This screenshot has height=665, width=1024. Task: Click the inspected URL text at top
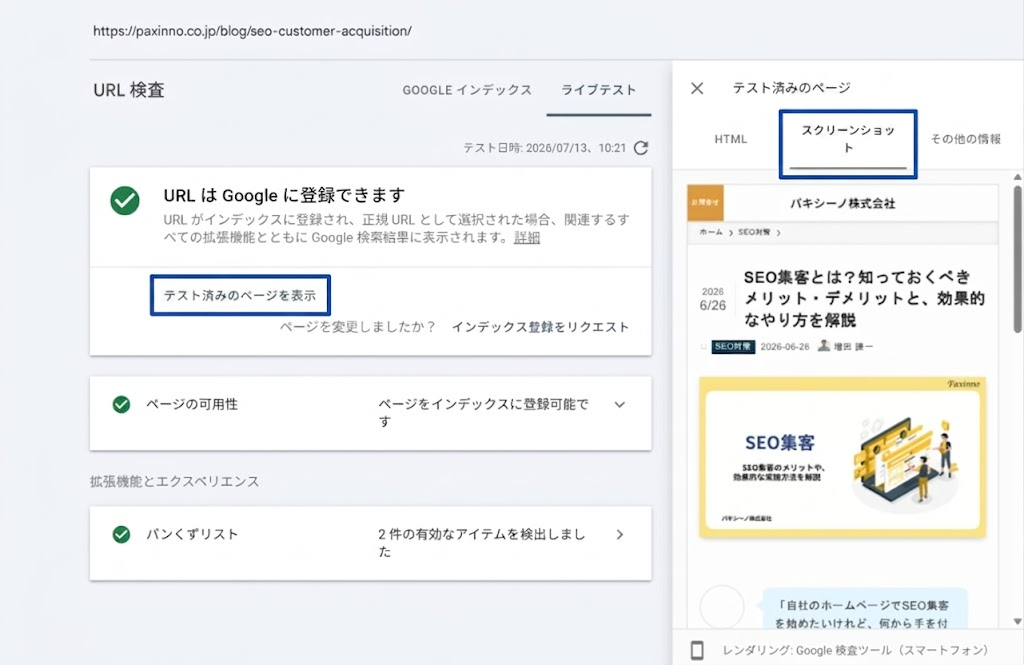coord(252,31)
